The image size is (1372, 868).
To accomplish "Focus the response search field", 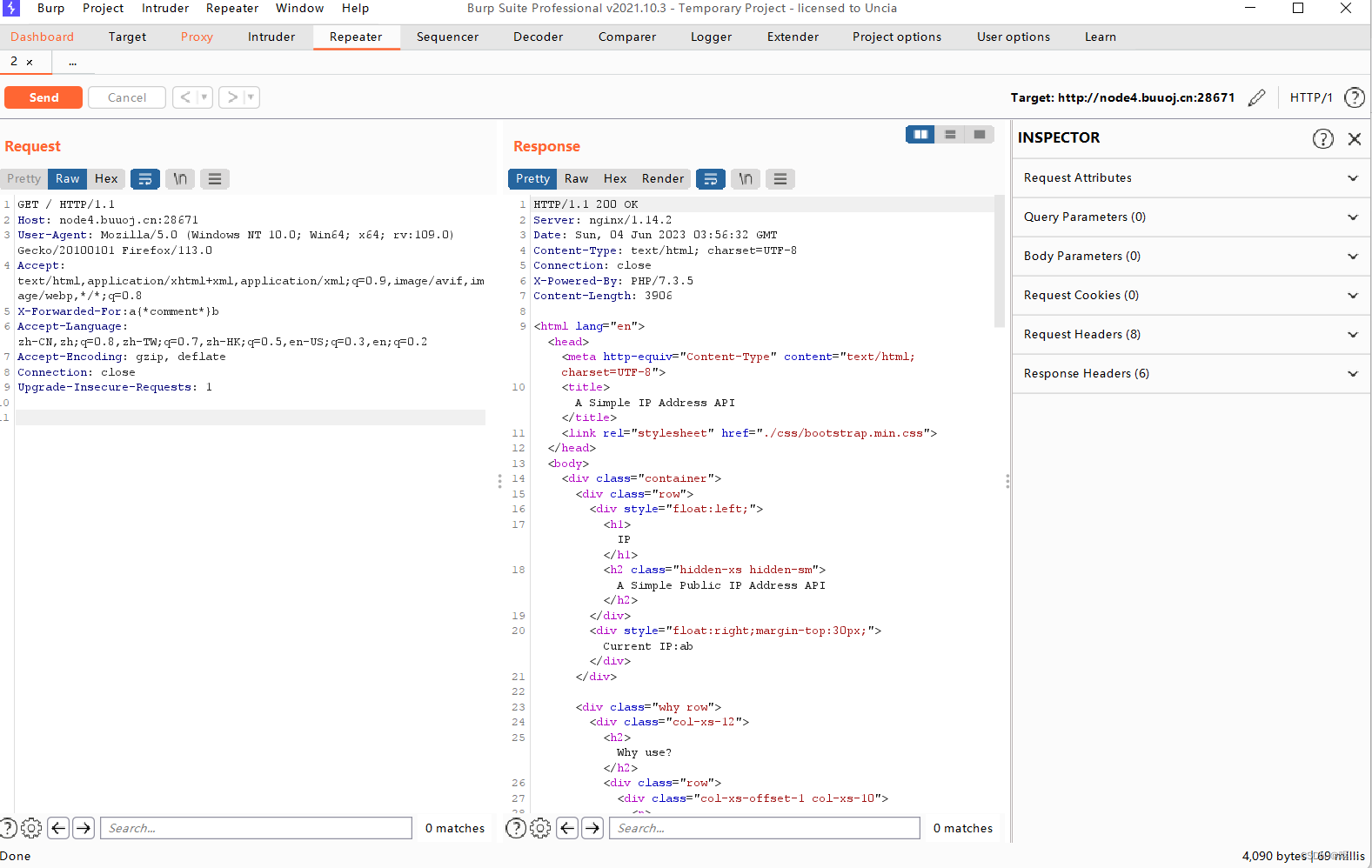I will pyautogui.click(x=765, y=828).
